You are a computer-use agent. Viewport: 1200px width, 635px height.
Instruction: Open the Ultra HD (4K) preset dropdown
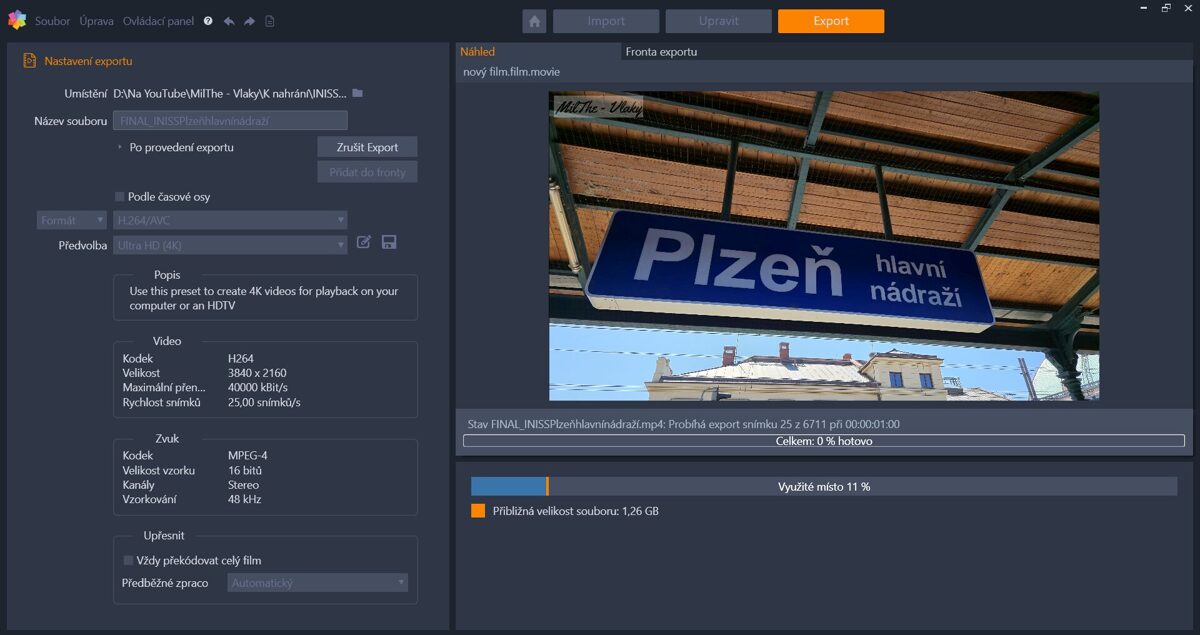230,244
